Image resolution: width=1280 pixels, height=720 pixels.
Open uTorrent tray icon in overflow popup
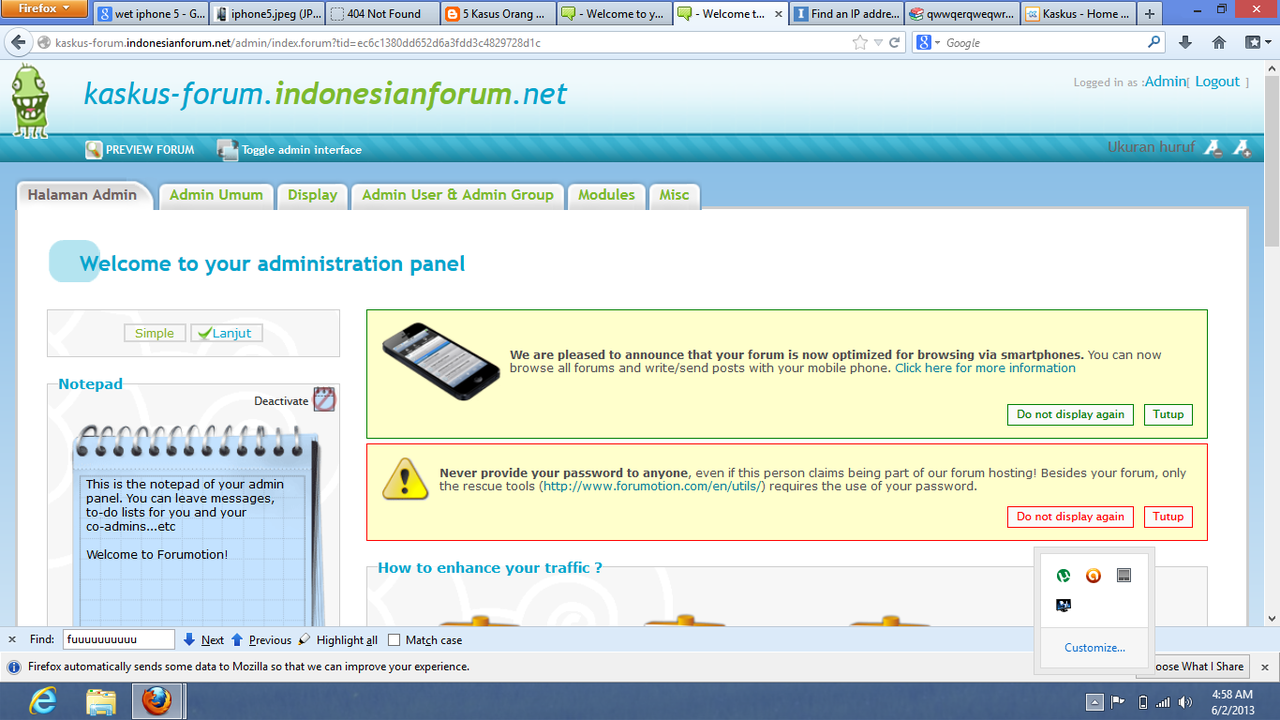[x=1064, y=576]
